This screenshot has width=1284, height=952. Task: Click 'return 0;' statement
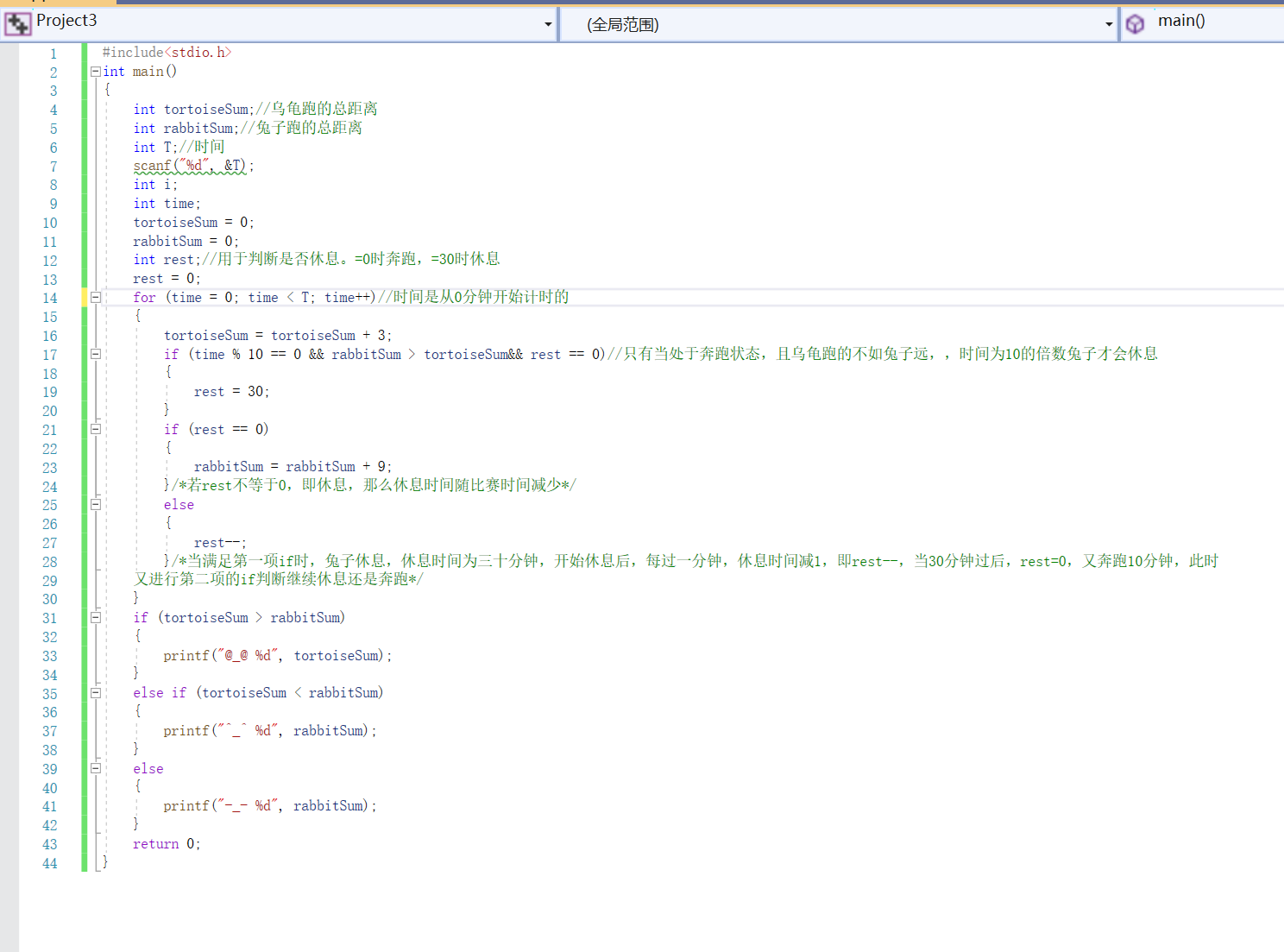167,844
